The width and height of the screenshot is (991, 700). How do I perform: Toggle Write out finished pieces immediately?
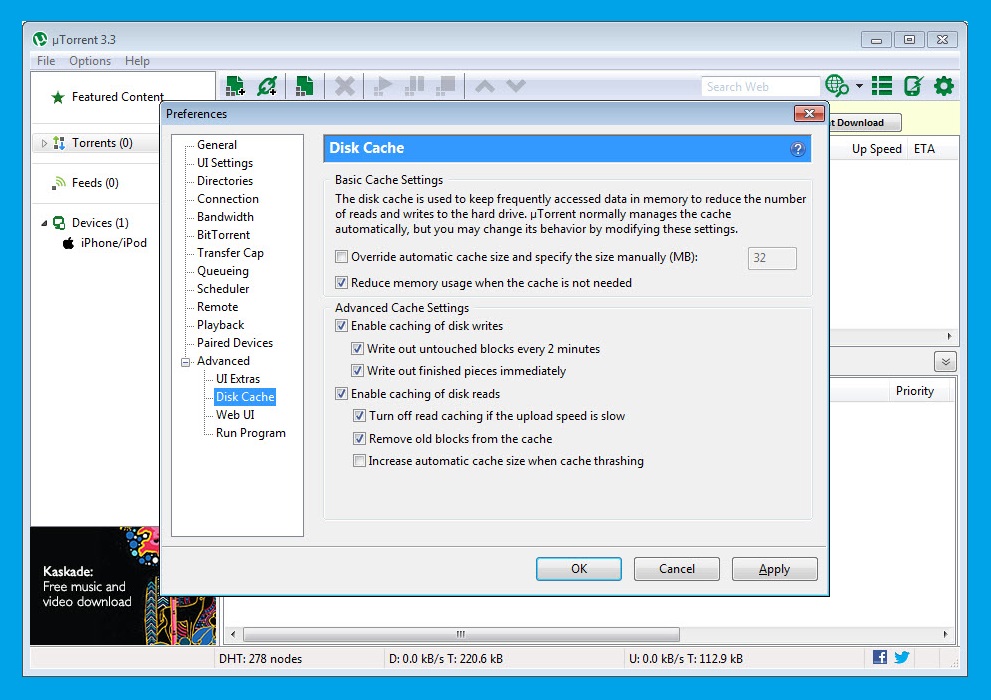pyautogui.click(x=357, y=370)
